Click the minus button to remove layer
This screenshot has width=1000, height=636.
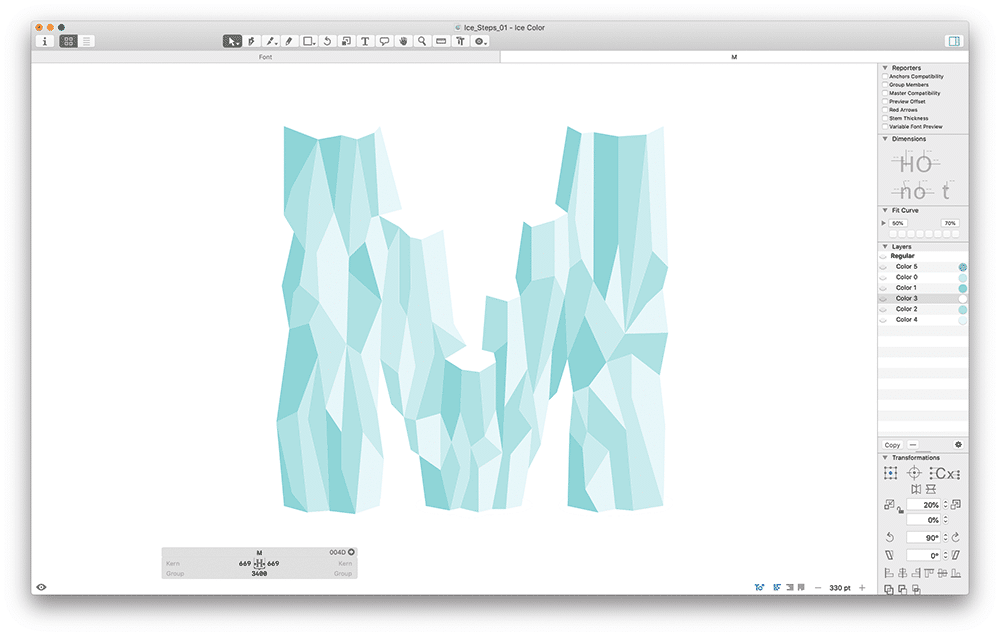[913, 445]
